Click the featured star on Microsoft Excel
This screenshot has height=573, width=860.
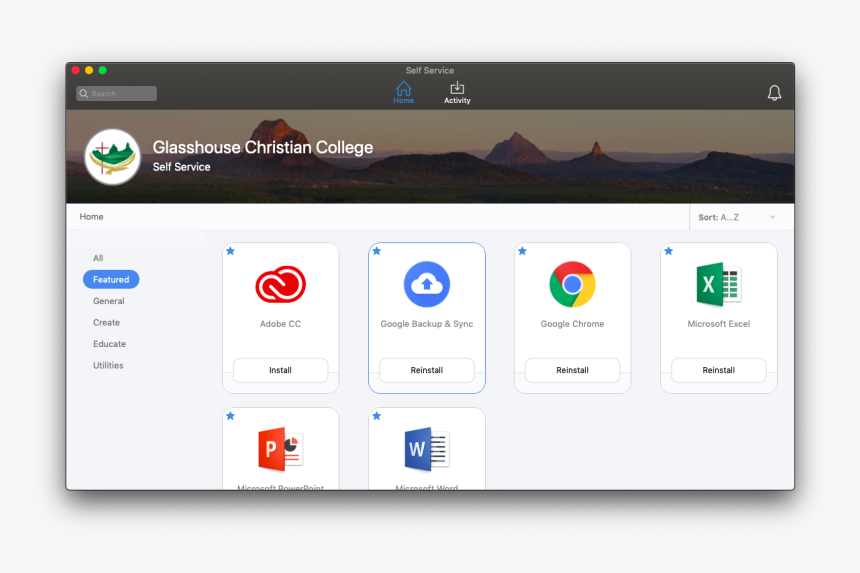point(669,251)
